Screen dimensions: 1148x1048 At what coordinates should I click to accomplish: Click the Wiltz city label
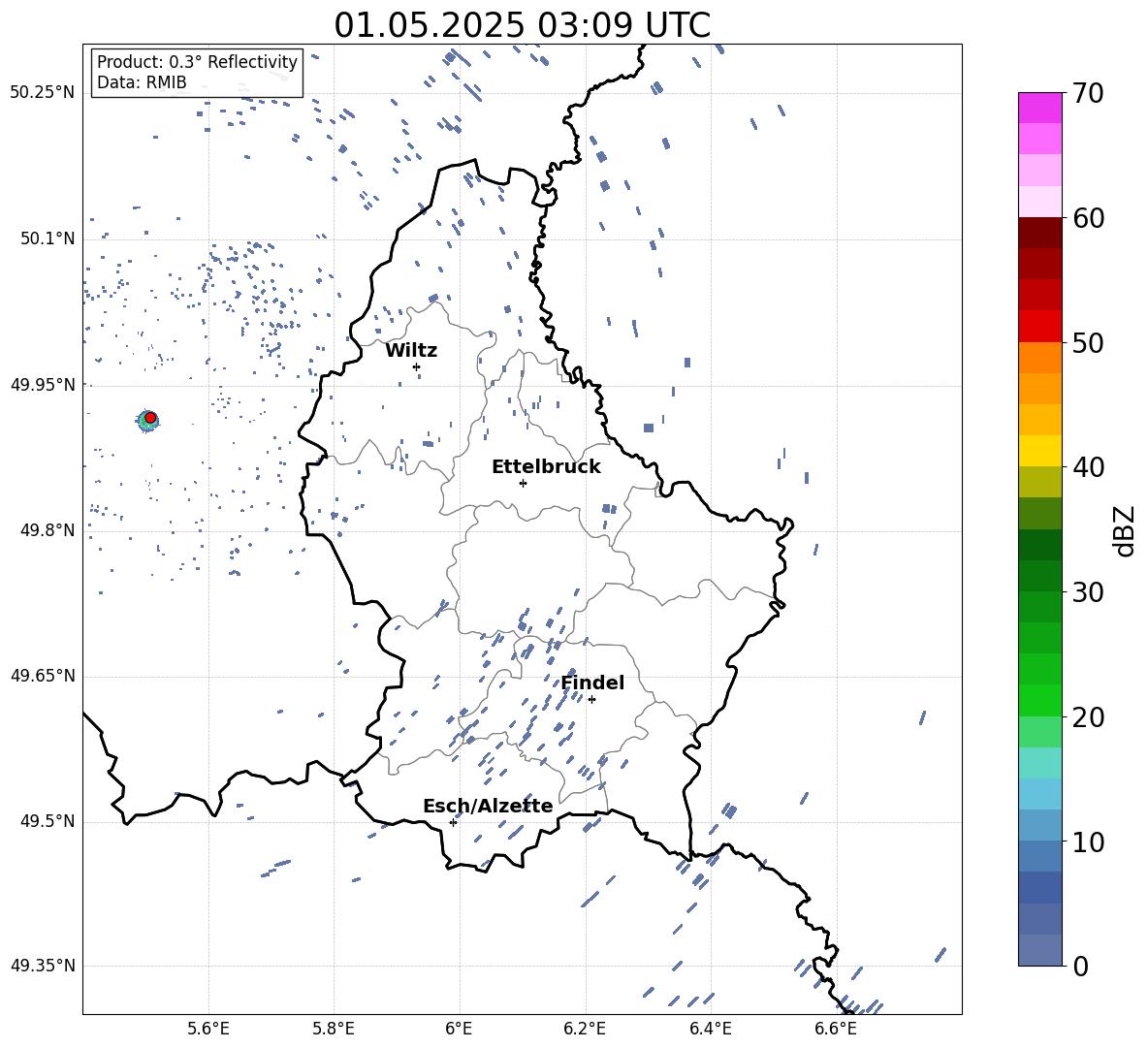[411, 351]
